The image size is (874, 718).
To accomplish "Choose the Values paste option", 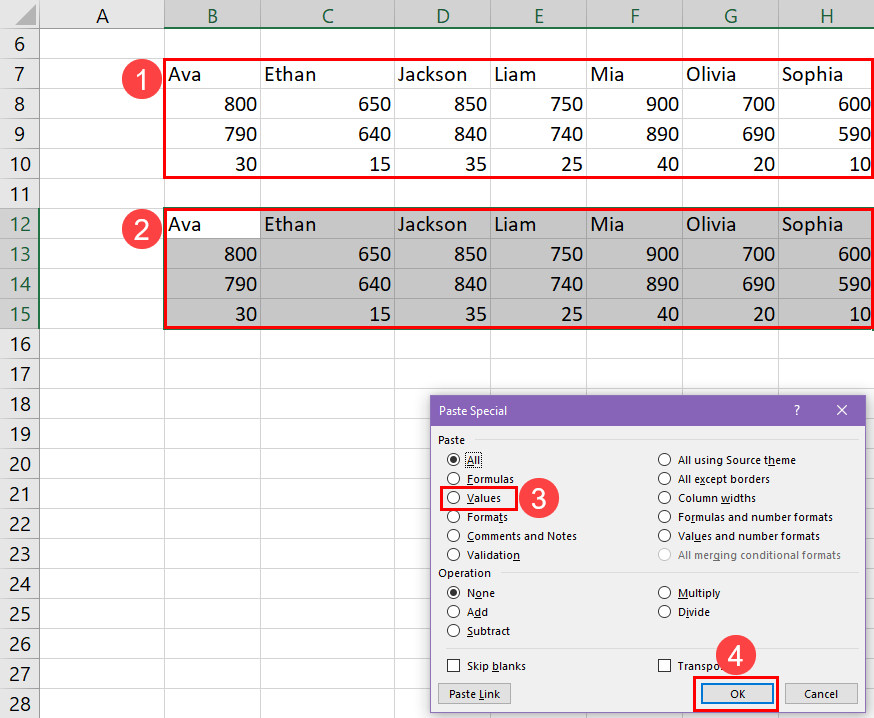I will (x=454, y=498).
